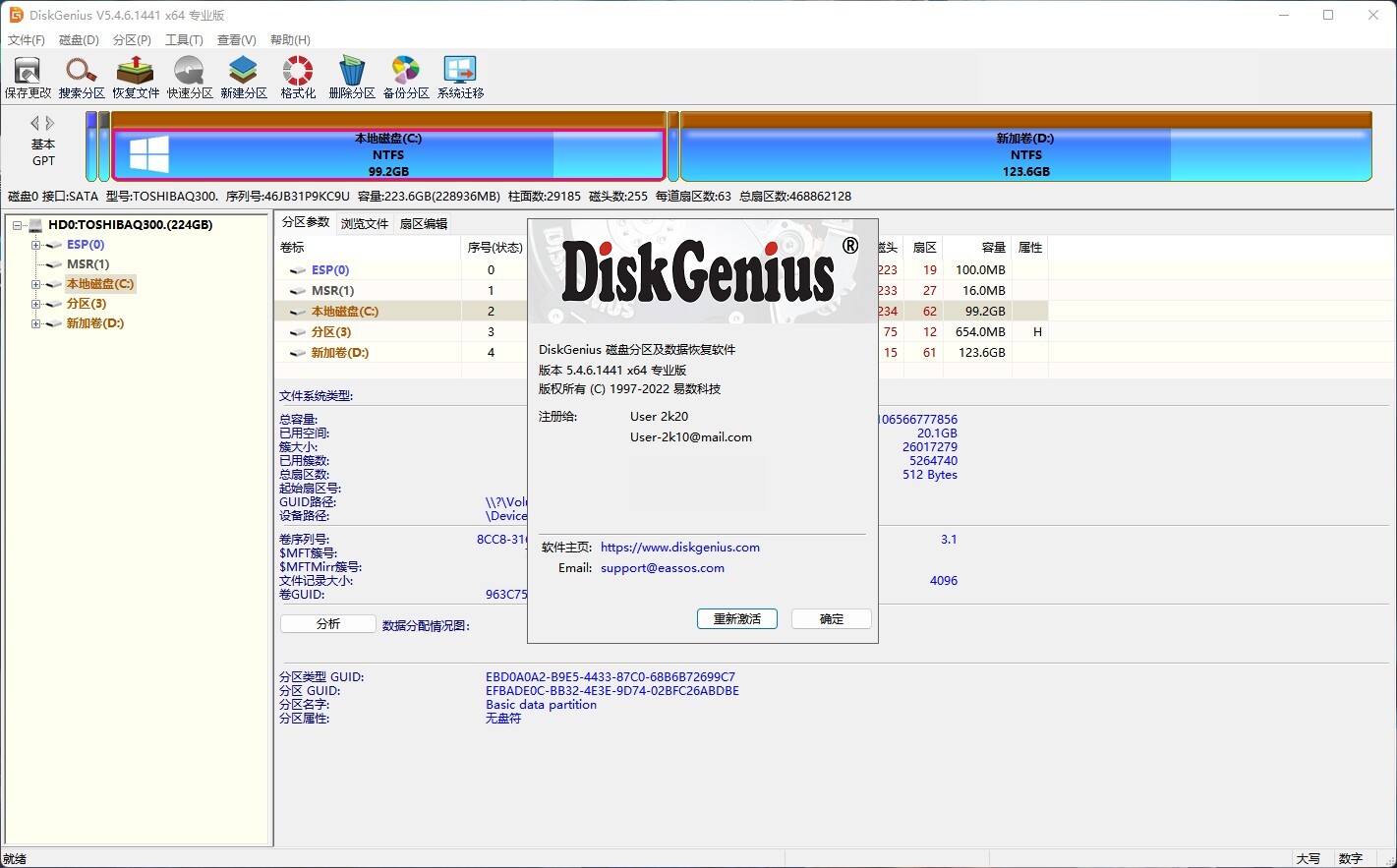Select 分区(3) tree item in left panel
The height and width of the screenshot is (868, 1397).
point(87,304)
